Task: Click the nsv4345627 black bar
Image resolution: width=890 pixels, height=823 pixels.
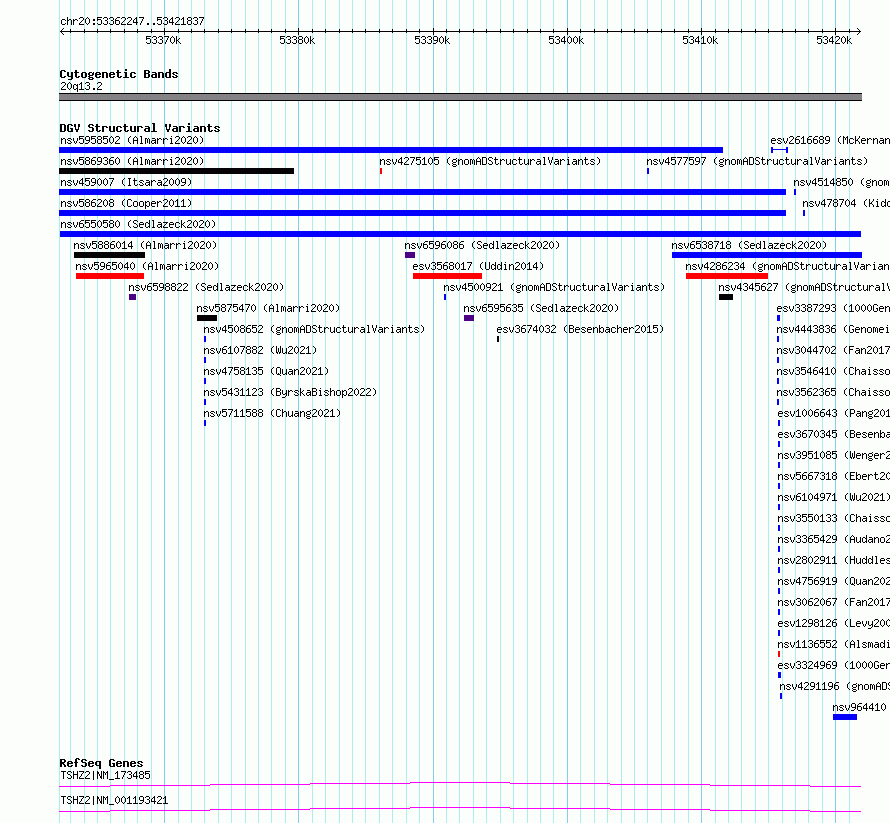Action: point(725,297)
